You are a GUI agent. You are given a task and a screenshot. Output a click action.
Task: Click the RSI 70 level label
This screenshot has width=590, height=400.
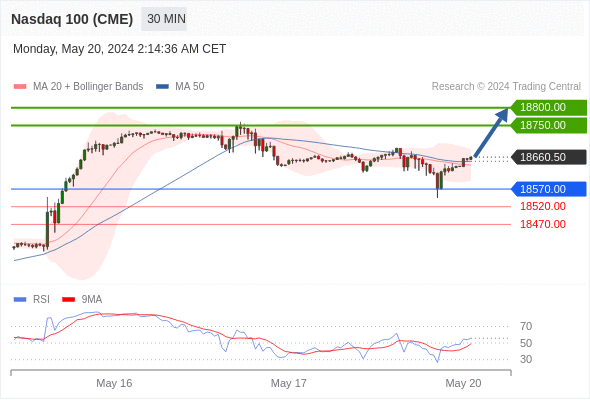click(x=526, y=326)
